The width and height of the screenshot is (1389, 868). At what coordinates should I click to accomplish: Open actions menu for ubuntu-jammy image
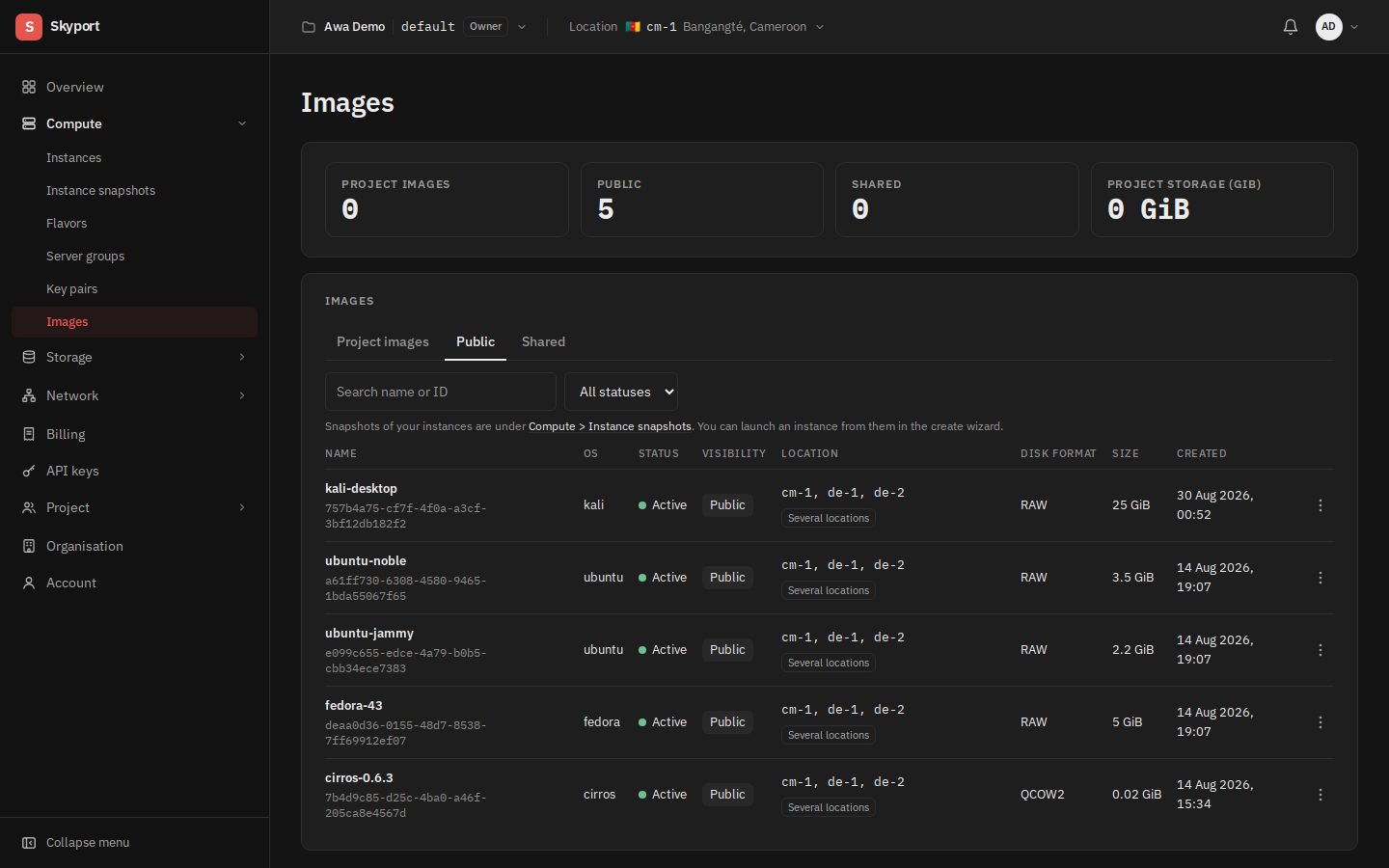pyautogui.click(x=1321, y=650)
